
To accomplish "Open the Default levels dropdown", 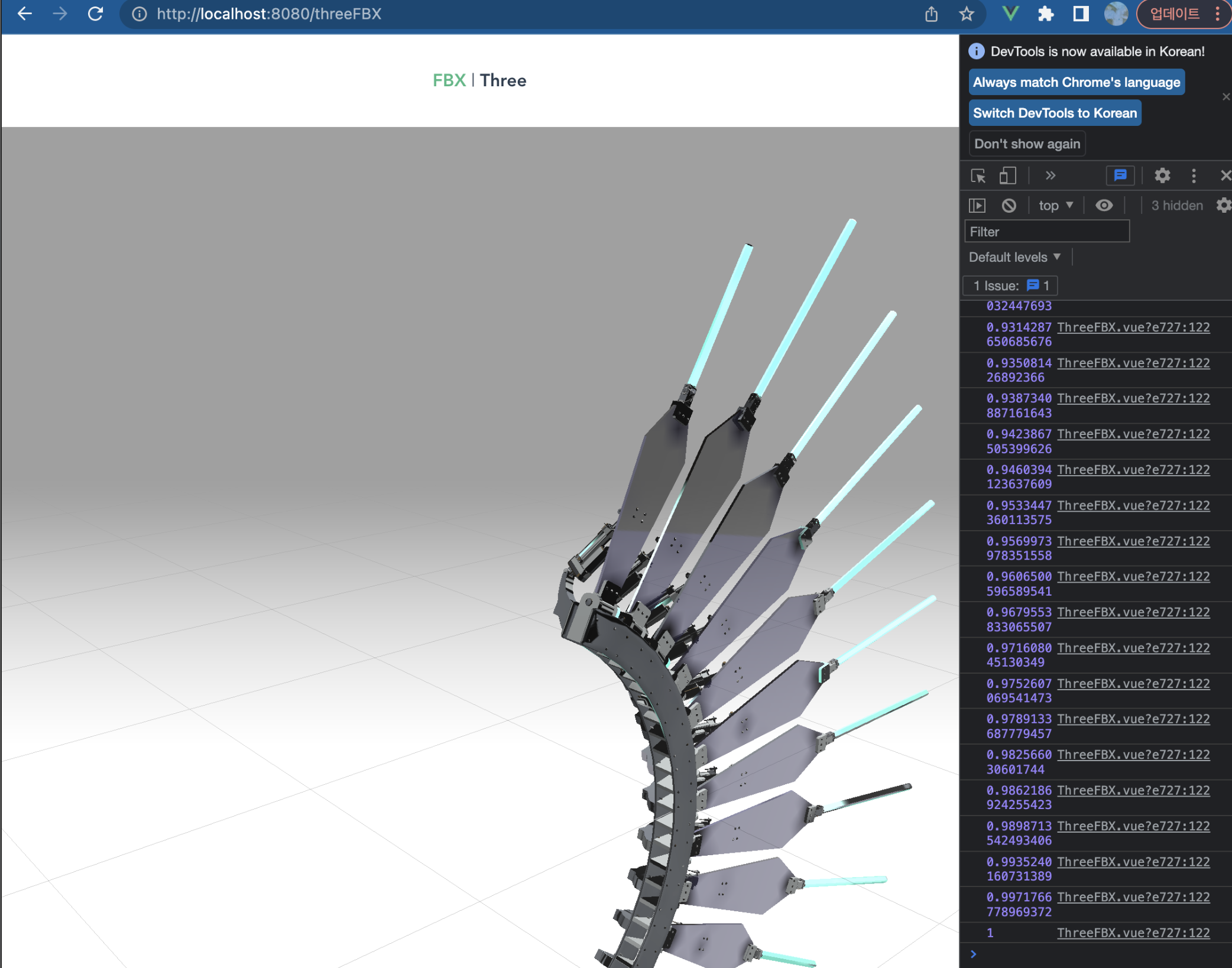I will point(1014,257).
